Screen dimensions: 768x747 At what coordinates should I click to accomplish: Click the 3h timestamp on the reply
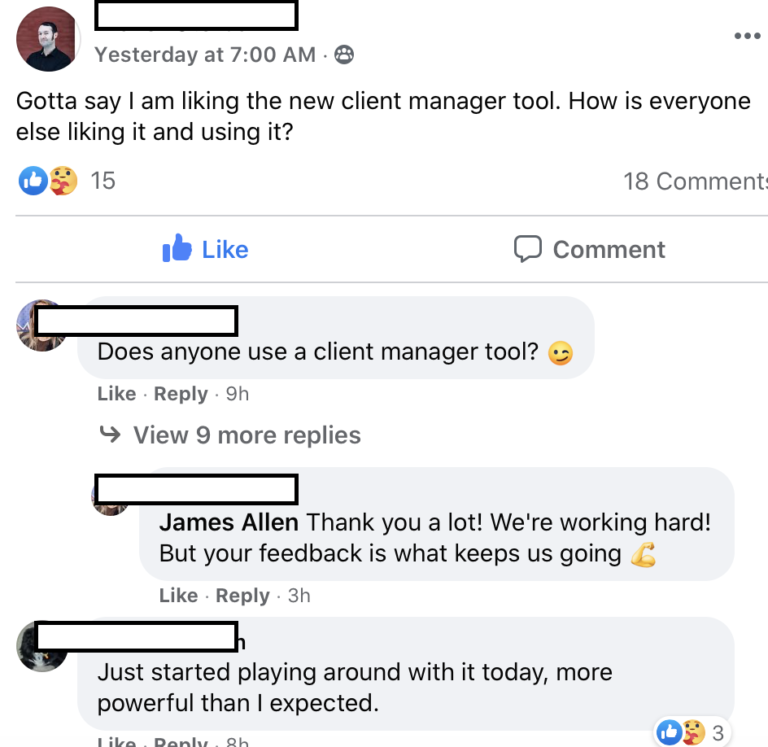click(x=299, y=596)
